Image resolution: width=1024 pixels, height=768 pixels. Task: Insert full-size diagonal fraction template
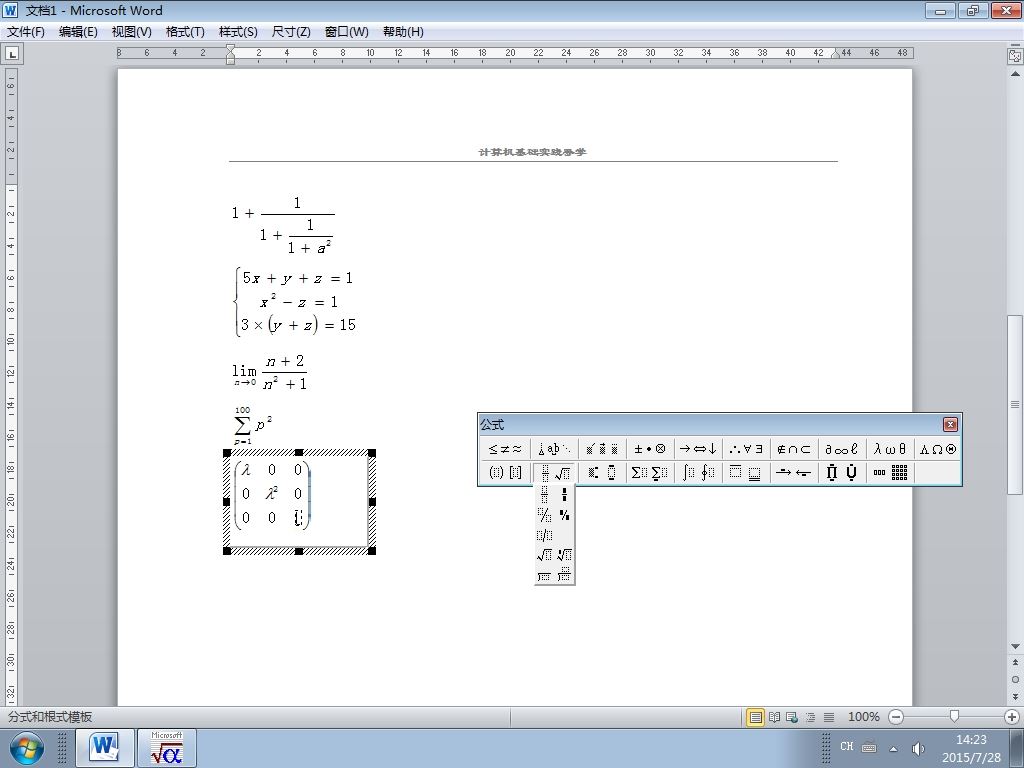click(545, 515)
